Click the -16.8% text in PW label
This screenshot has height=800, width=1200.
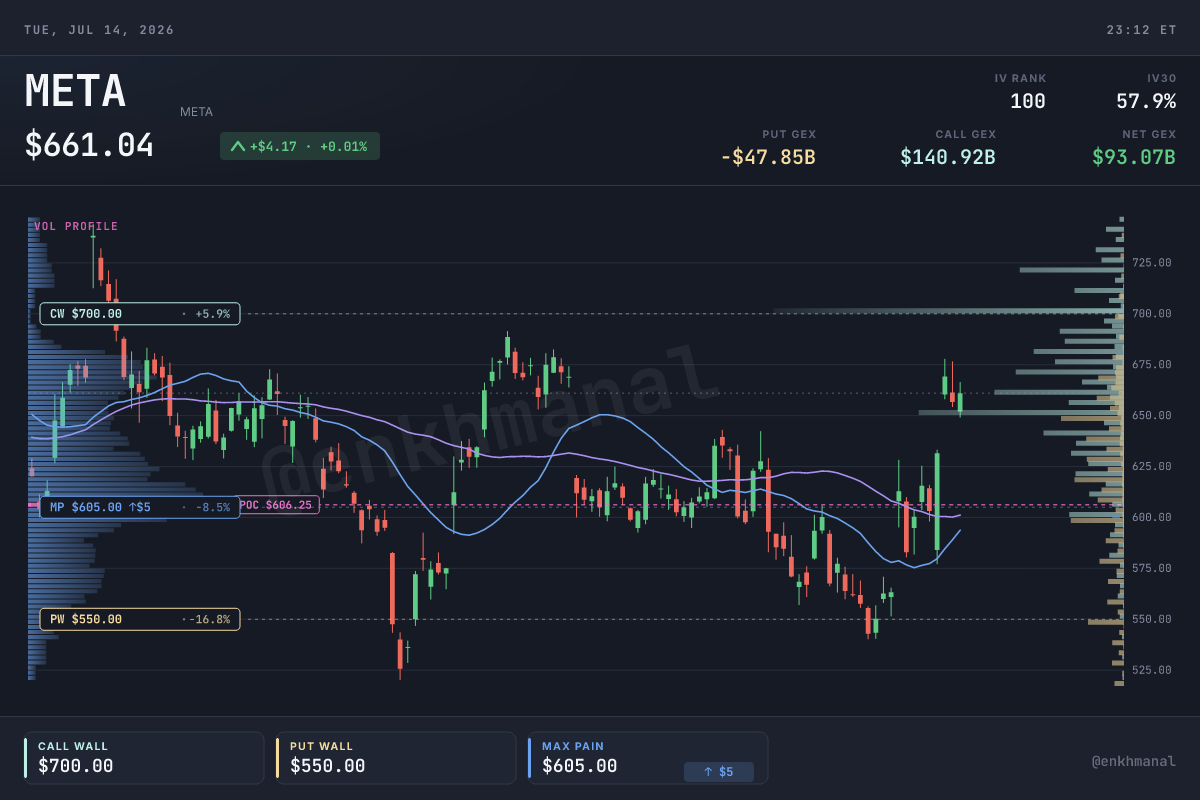point(209,619)
